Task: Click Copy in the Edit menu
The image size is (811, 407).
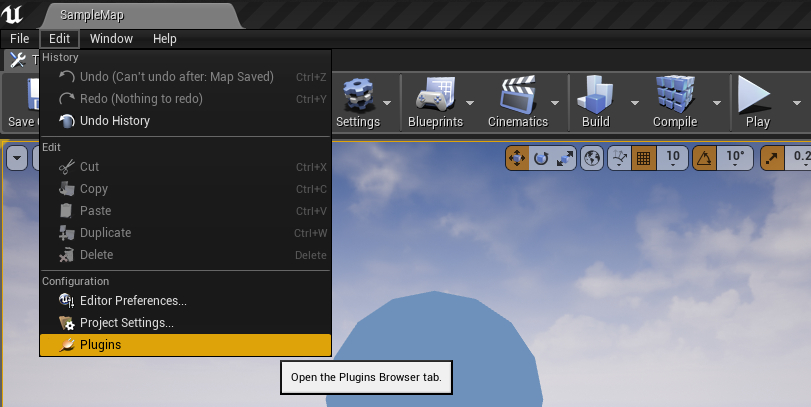Action: [185, 189]
